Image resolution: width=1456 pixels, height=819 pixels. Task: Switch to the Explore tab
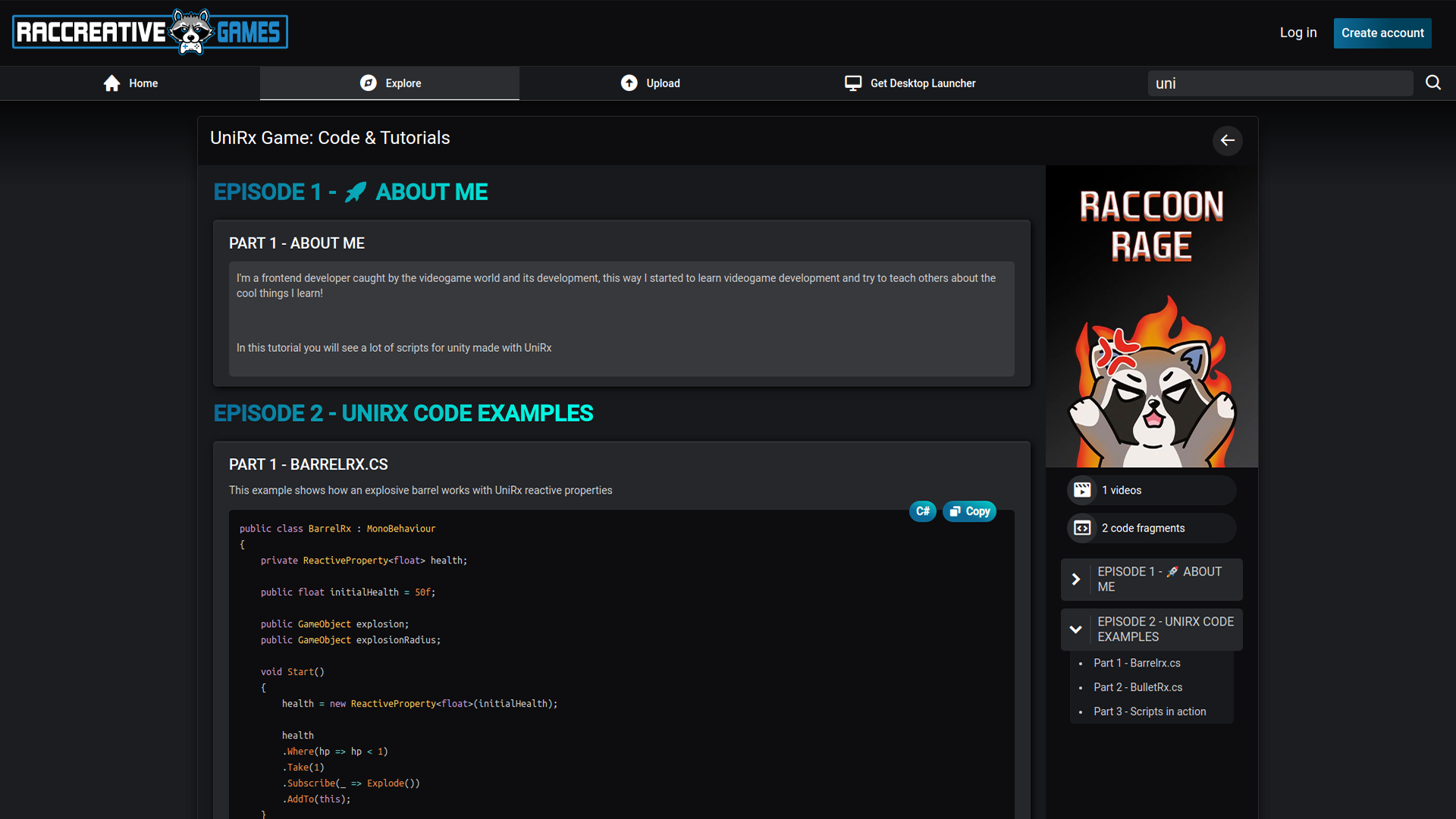403,83
